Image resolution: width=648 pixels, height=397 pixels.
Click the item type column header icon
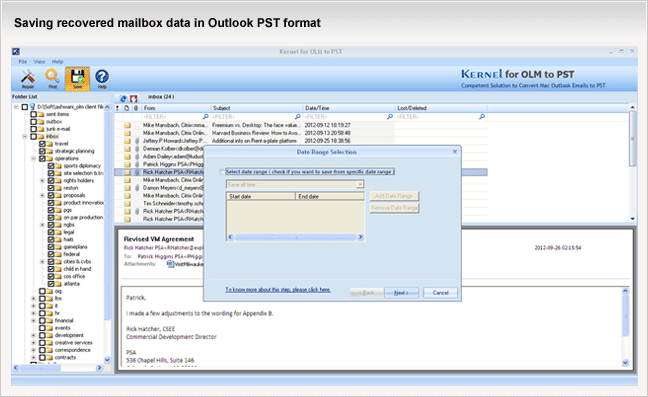click(x=127, y=108)
